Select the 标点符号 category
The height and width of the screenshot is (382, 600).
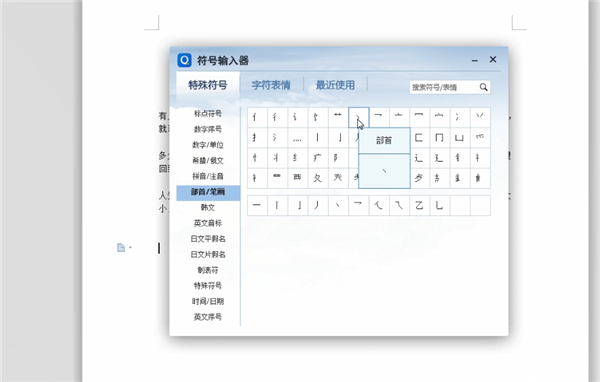[x=208, y=113]
